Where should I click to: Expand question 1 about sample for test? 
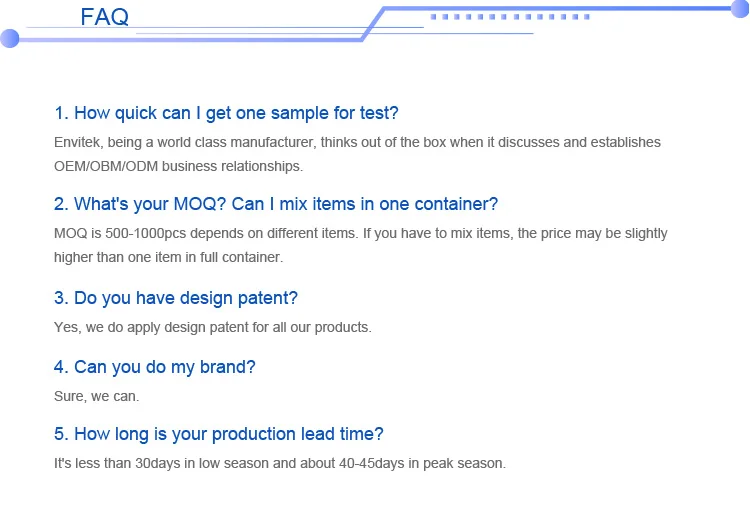(226, 113)
